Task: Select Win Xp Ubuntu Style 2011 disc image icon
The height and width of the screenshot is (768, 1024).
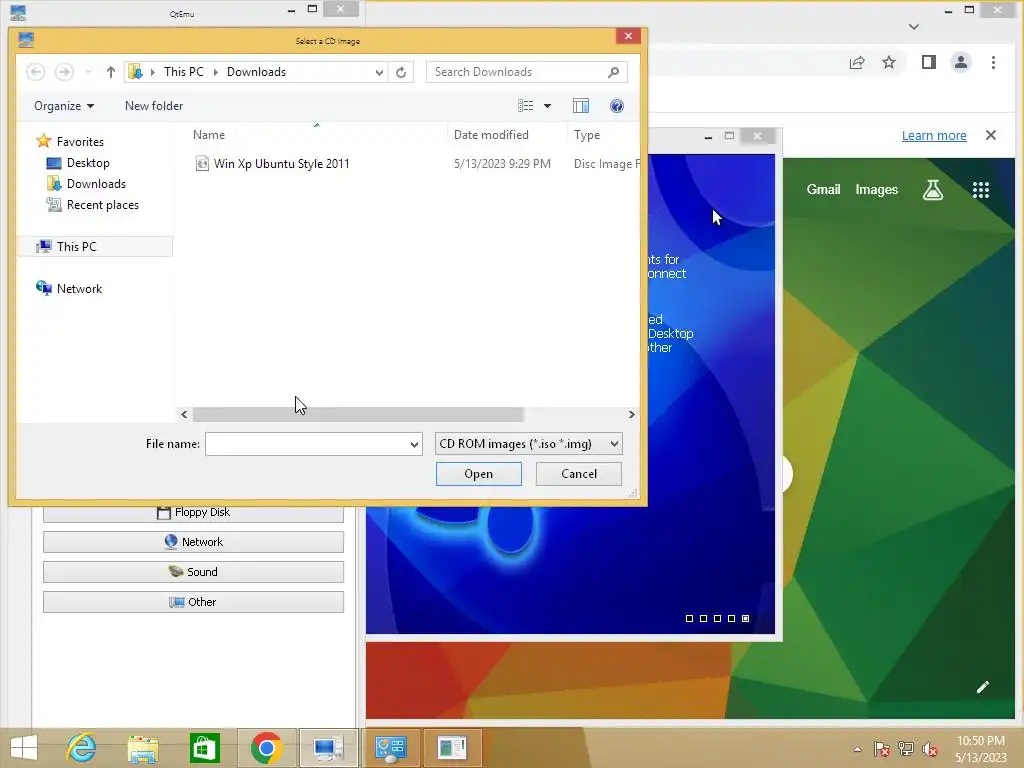Action: pyautogui.click(x=202, y=163)
